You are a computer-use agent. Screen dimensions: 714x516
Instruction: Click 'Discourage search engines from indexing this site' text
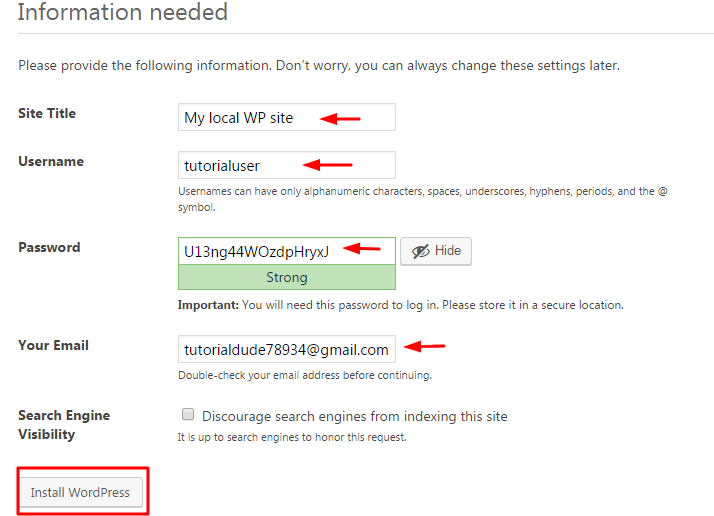(355, 416)
